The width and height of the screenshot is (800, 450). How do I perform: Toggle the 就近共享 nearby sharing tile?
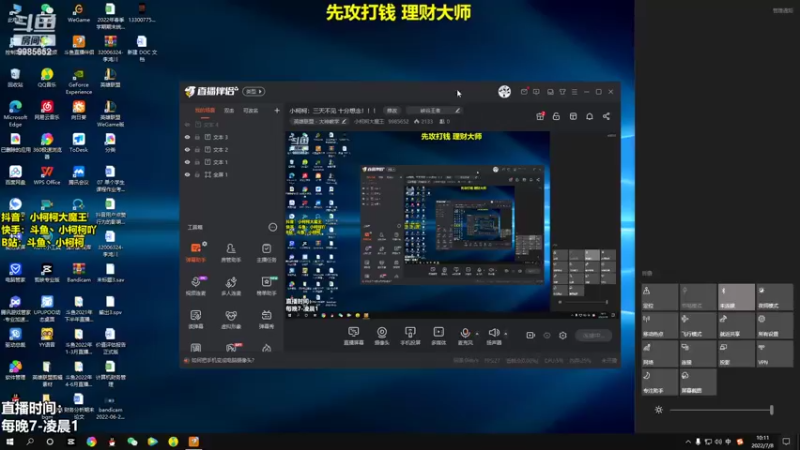pyautogui.click(x=736, y=326)
